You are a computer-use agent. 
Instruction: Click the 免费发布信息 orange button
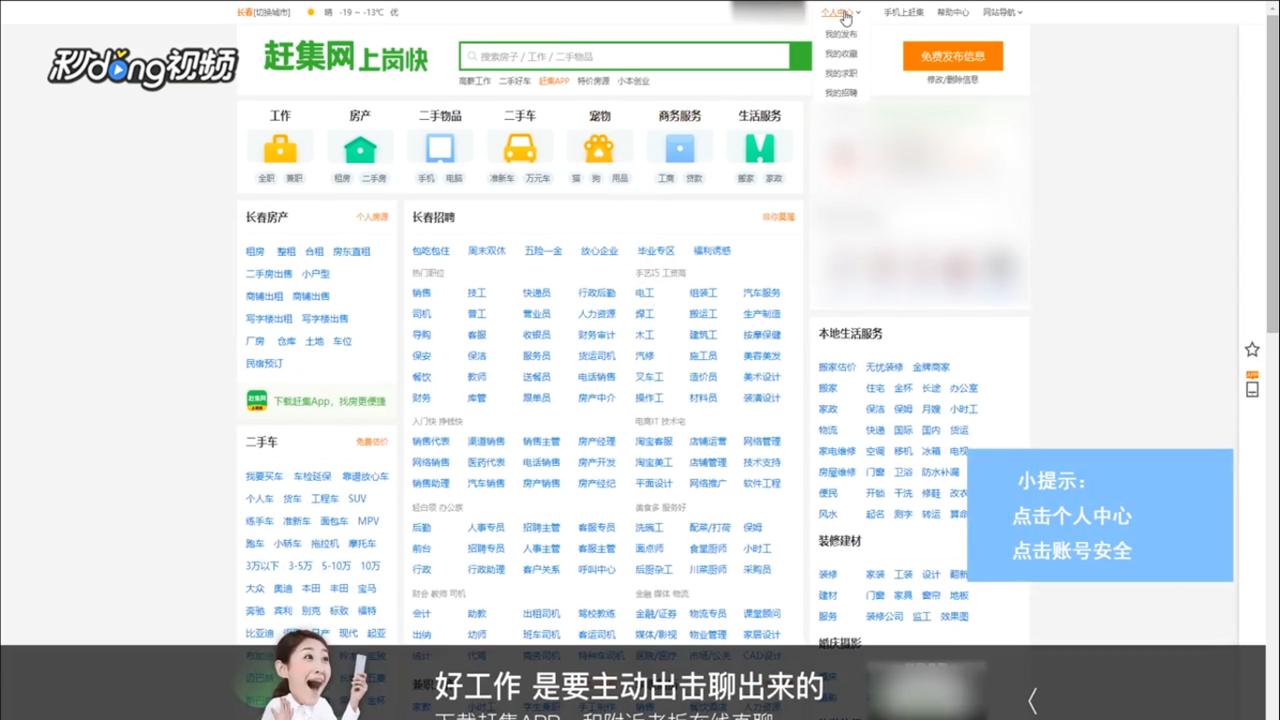(953, 56)
